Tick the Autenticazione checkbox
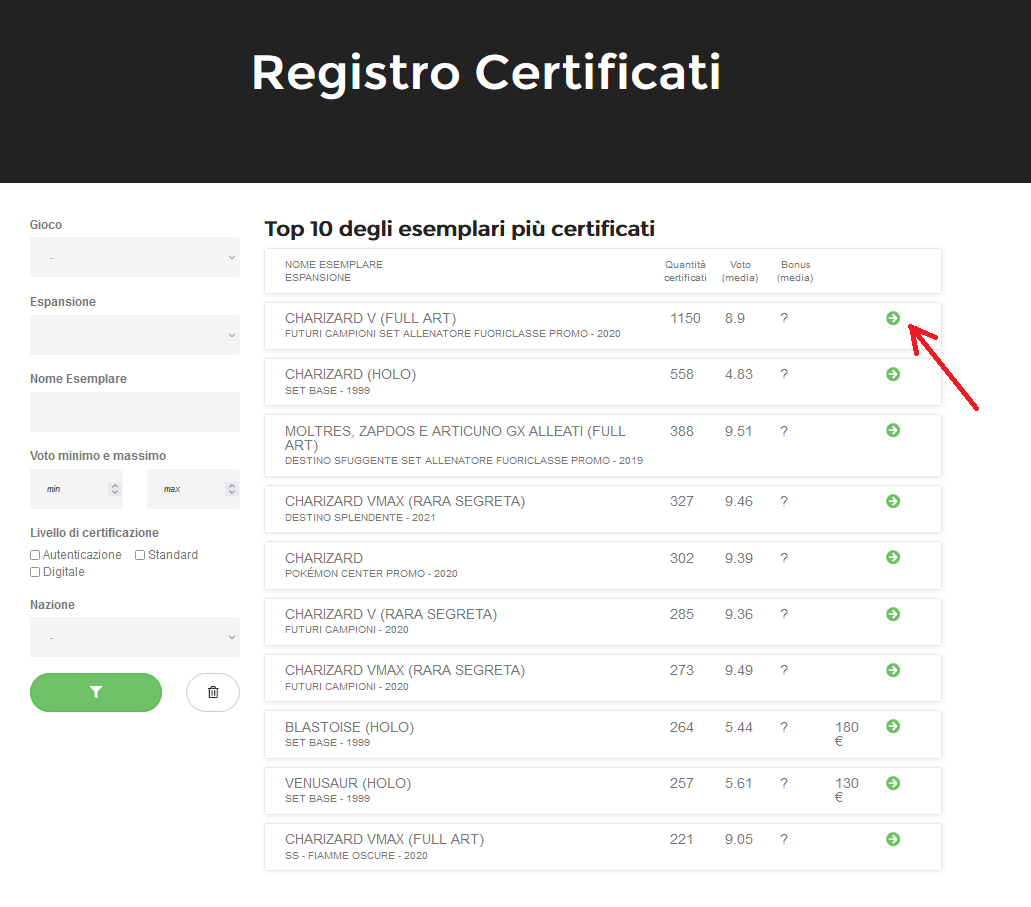The width and height of the screenshot is (1031, 907). (35, 555)
